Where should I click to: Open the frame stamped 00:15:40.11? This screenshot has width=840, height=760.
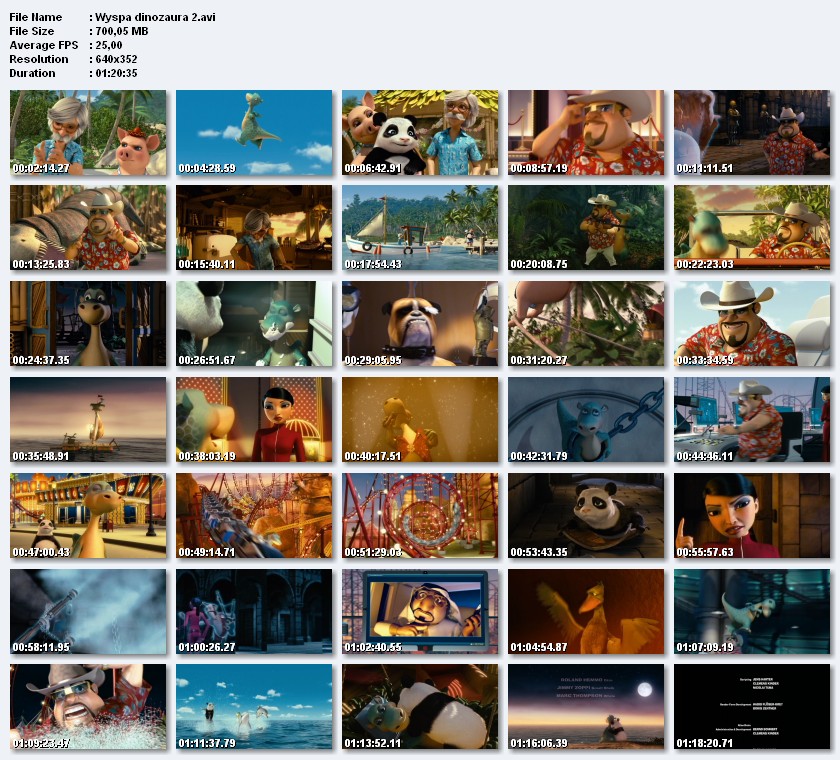tap(254, 228)
